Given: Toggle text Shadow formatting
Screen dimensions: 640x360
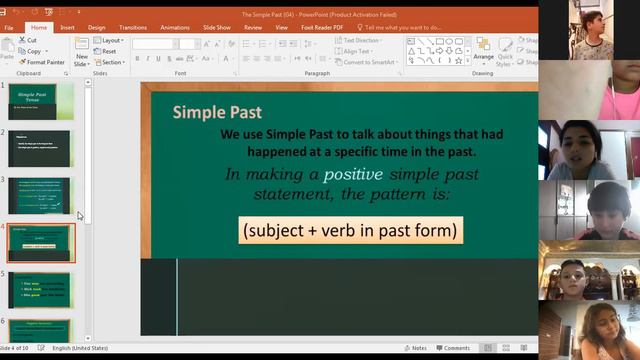Looking at the screenshot, I should pos(169,59).
